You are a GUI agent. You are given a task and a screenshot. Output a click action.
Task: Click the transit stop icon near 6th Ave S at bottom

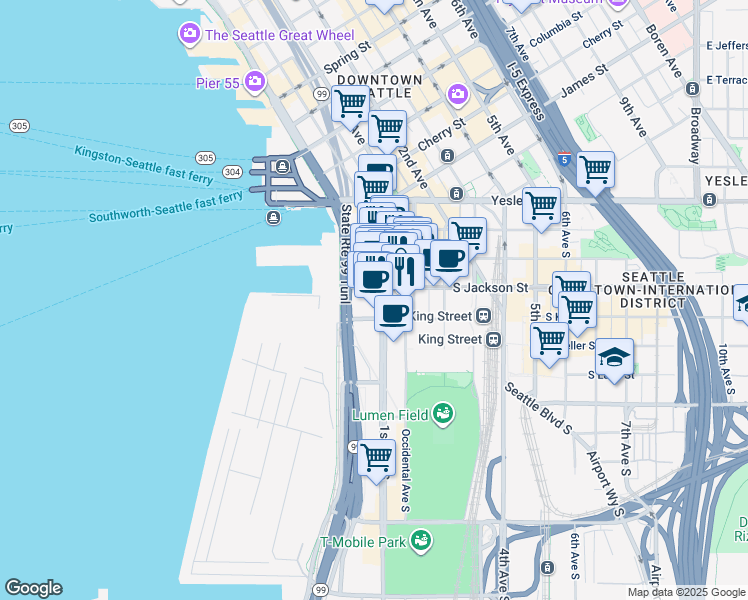pos(547,568)
